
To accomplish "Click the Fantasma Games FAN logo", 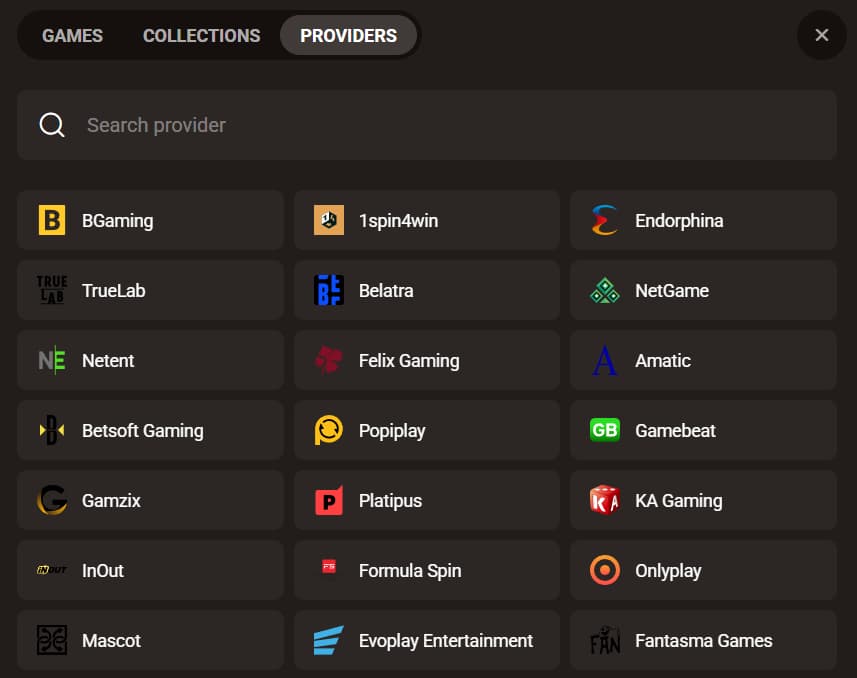I will click(604, 640).
